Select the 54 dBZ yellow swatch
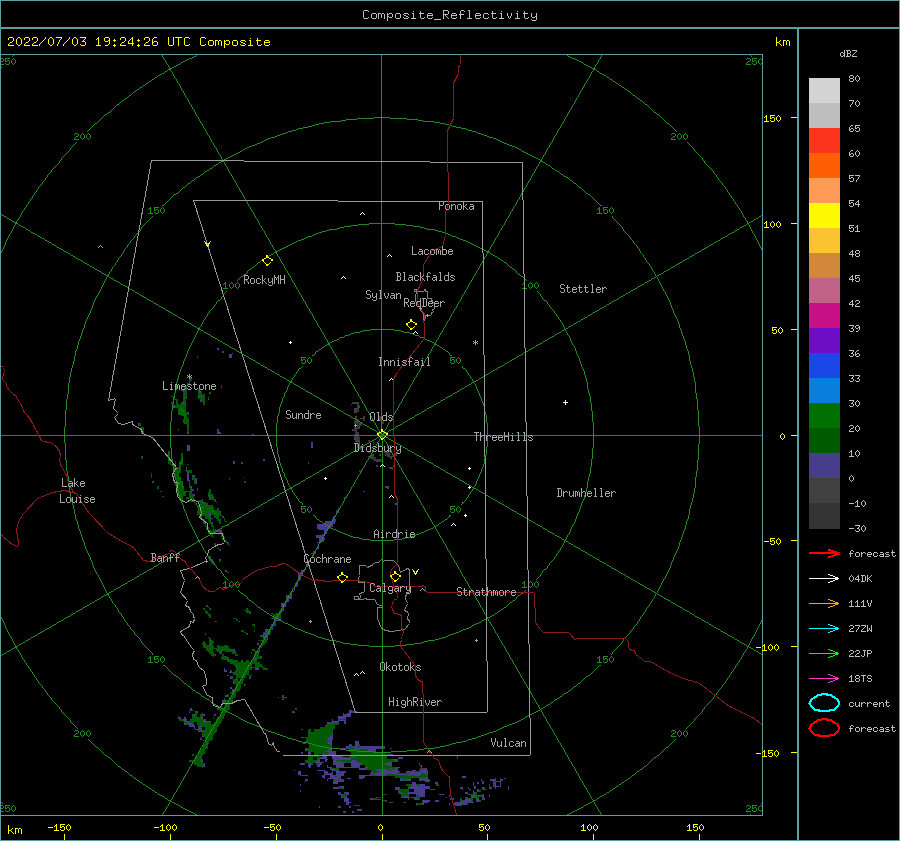This screenshot has height=841, width=900. [824, 215]
